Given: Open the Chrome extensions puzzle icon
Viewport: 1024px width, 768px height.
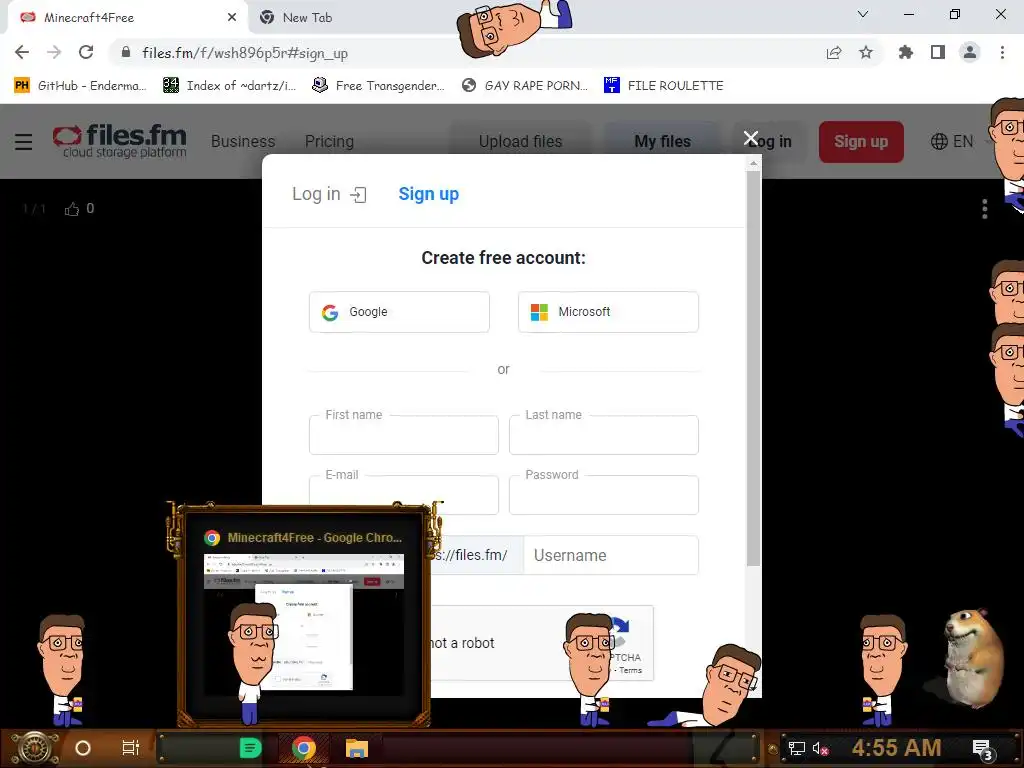Looking at the screenshot, I should tap(906, 52).
